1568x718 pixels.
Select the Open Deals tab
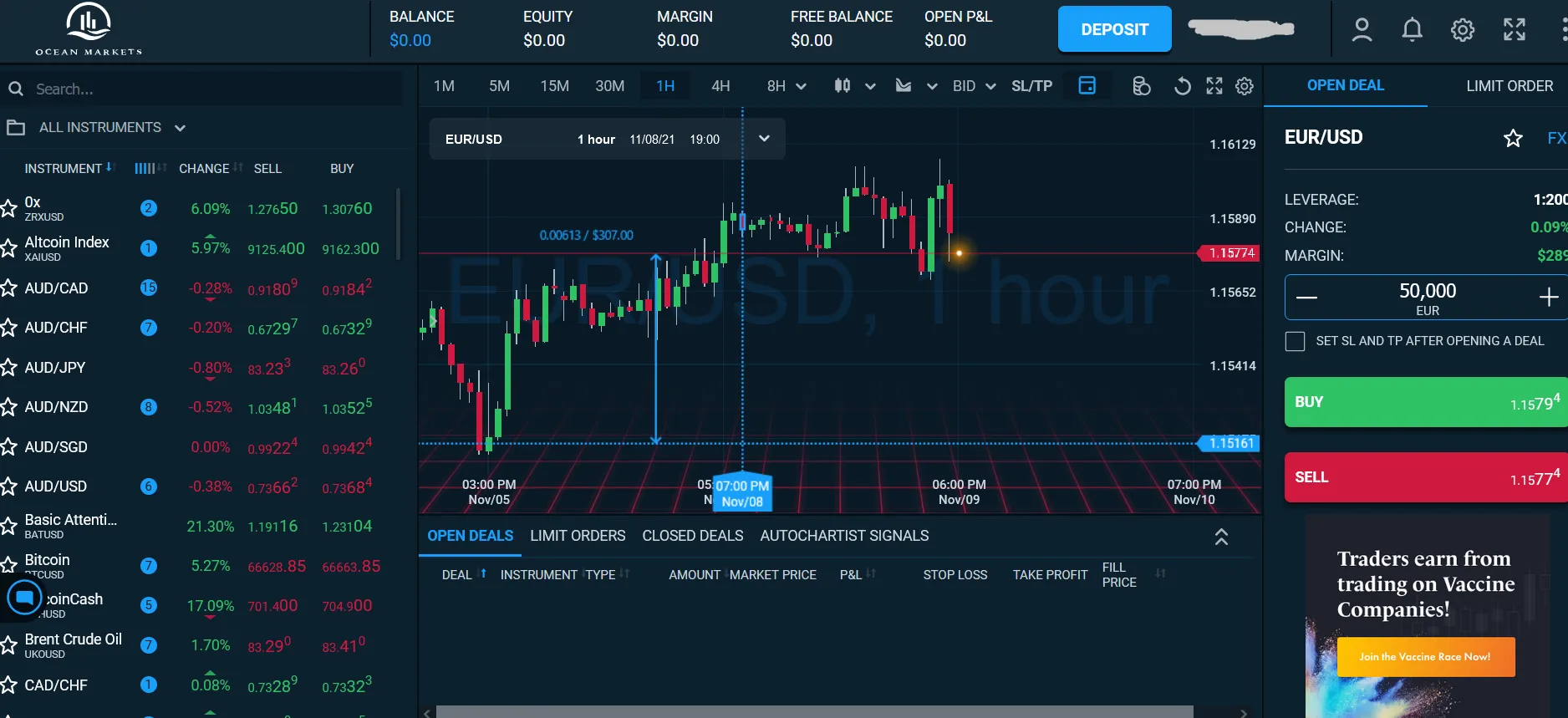(x=471, y=536)
